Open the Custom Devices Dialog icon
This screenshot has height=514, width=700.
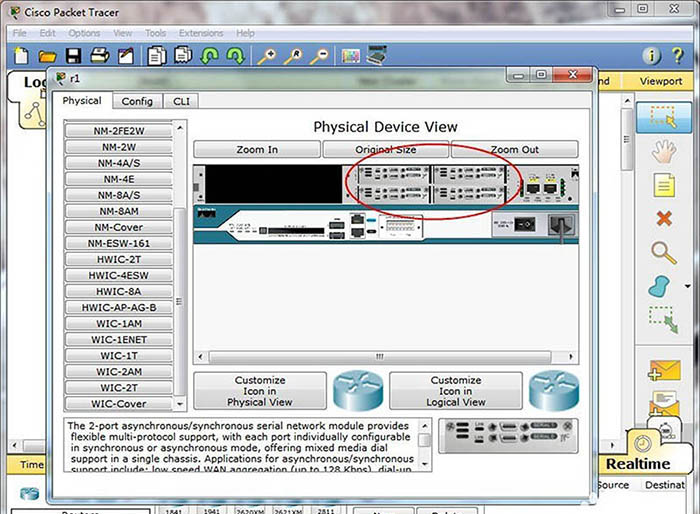(376, 55)
